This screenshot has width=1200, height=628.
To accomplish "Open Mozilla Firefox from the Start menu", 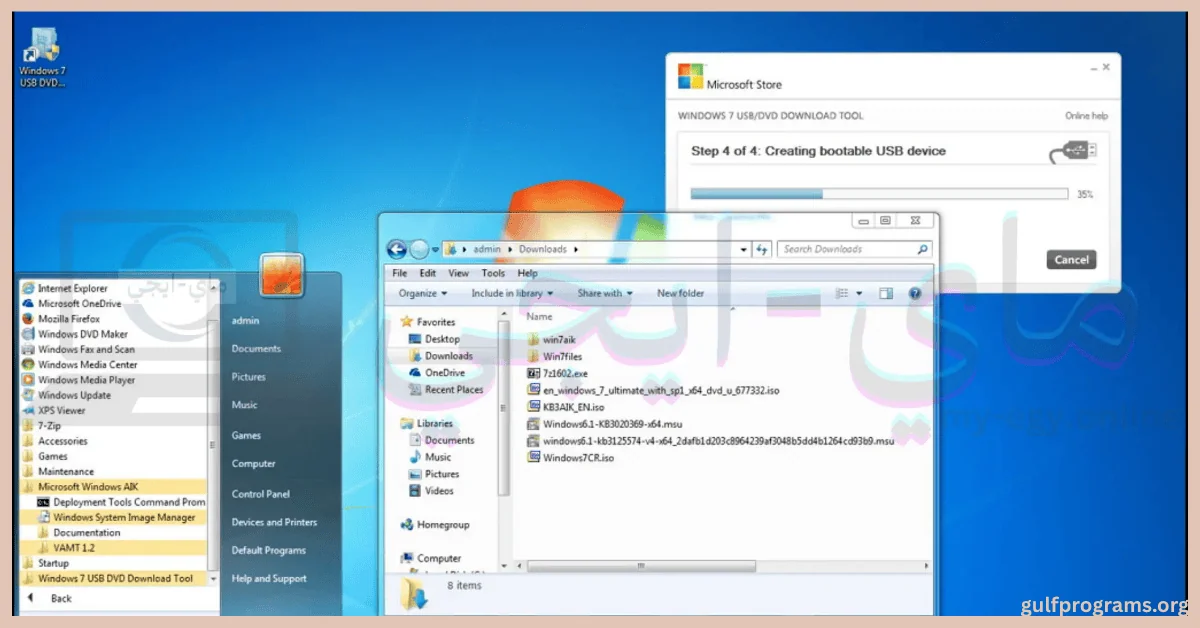I will pos(68,319).
